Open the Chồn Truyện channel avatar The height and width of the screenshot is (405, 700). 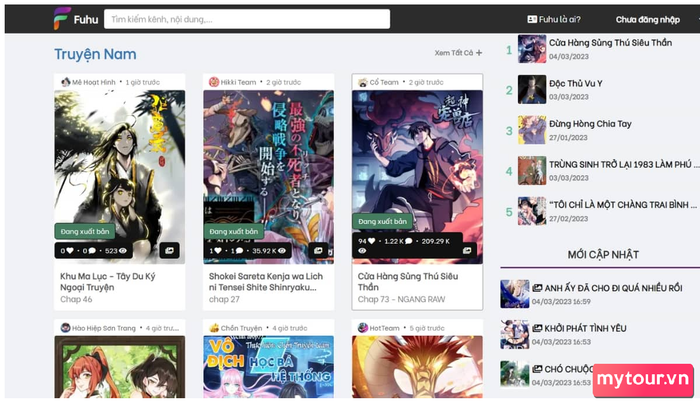click(x=214, y=327)
